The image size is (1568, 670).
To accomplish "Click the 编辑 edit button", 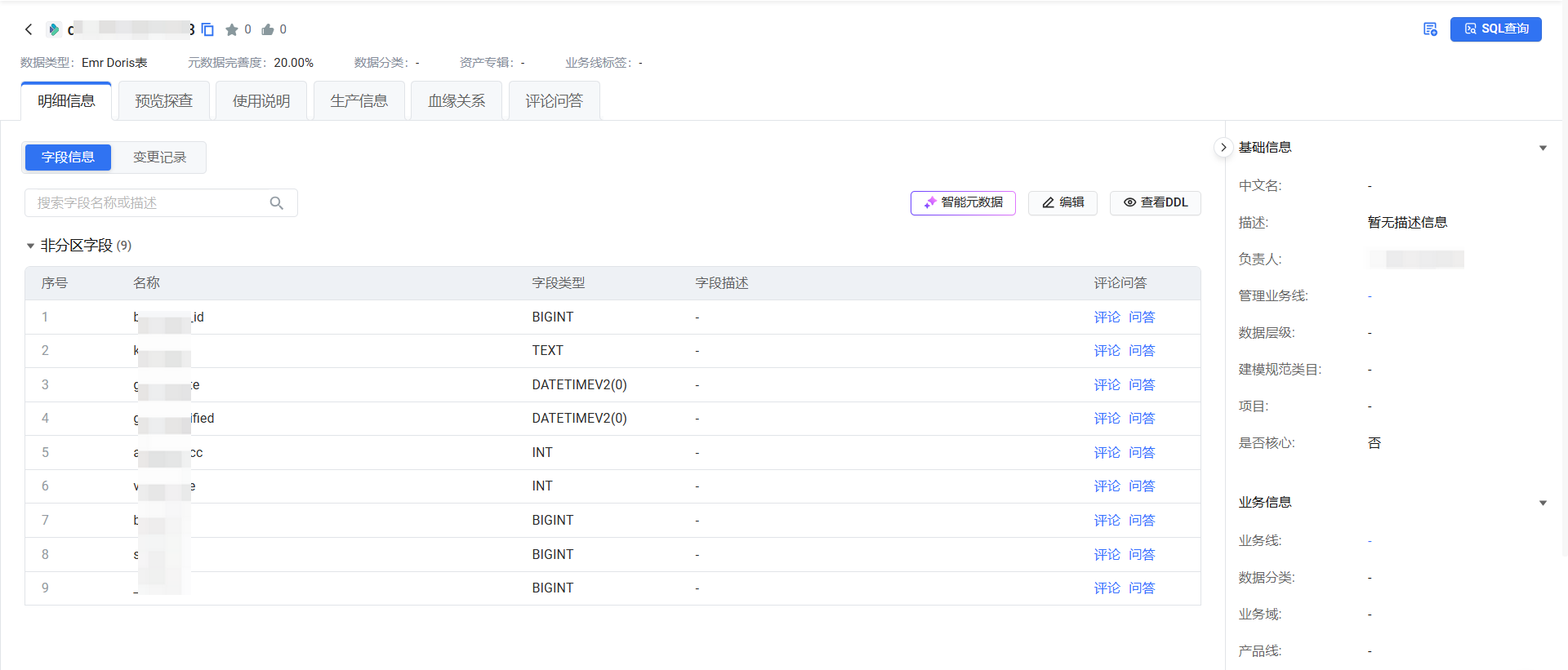I will (1062, 202).
